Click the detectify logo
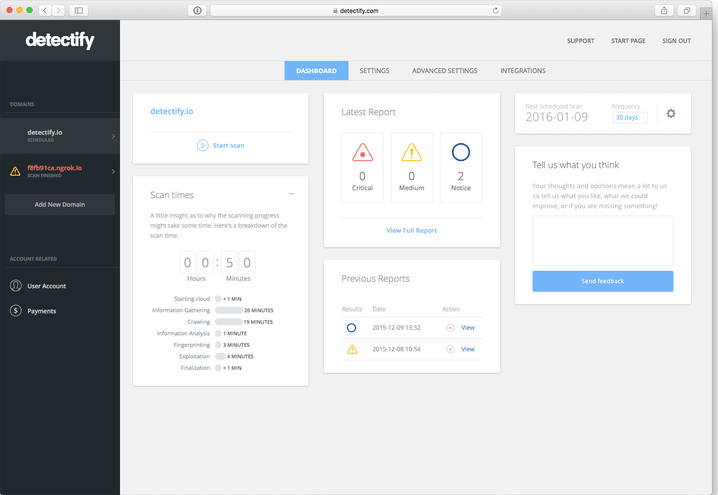The height and width of the screenshot is (495, 718). tap(60, 40)
